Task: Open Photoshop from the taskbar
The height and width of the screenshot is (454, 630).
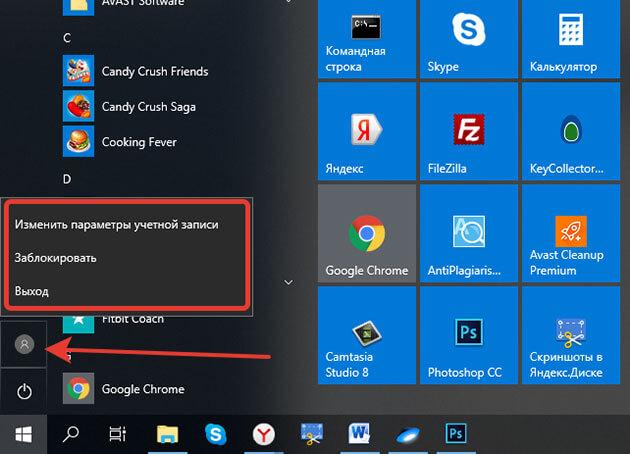Action: click(456, 434)
